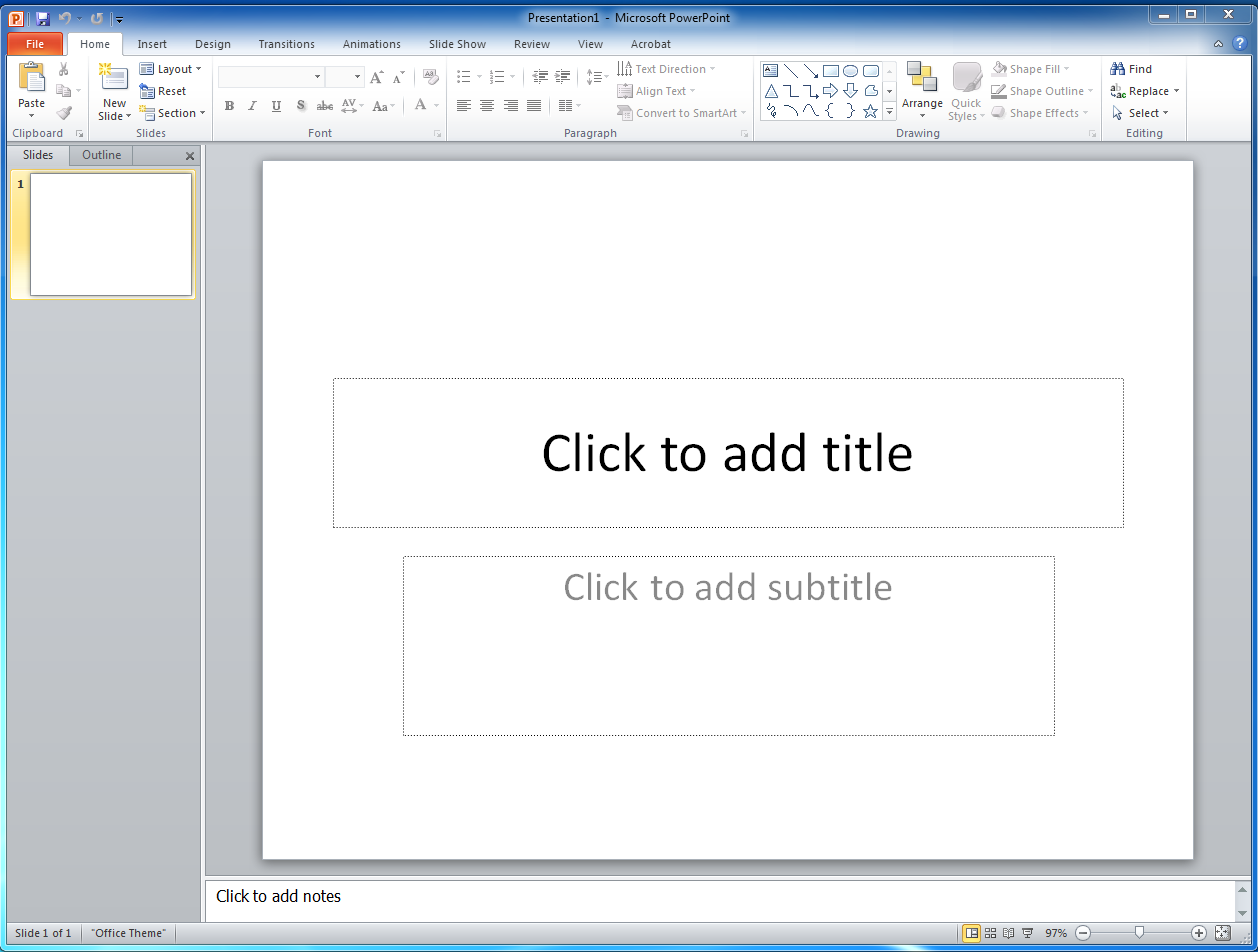Select the Find binoculars icon
Screen dimensions: 1258x952
tap(1118, 69)
